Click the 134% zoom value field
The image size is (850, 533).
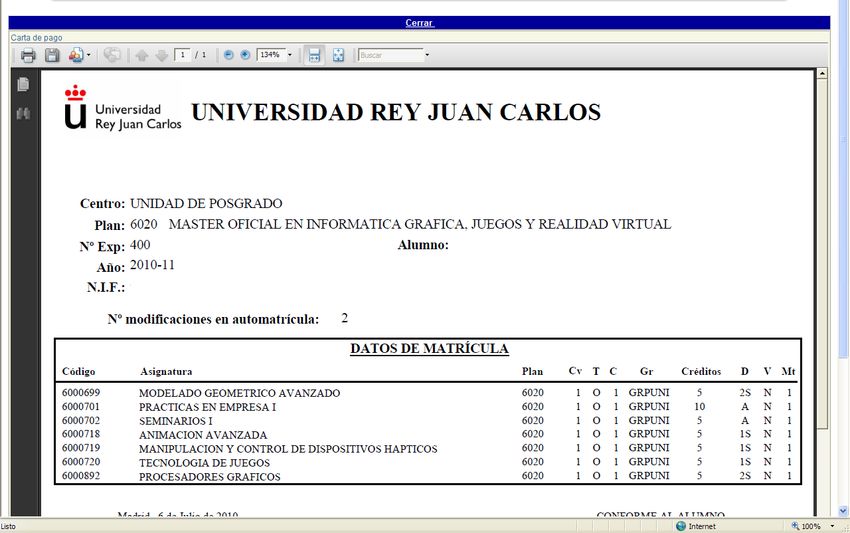pos(271,55)
